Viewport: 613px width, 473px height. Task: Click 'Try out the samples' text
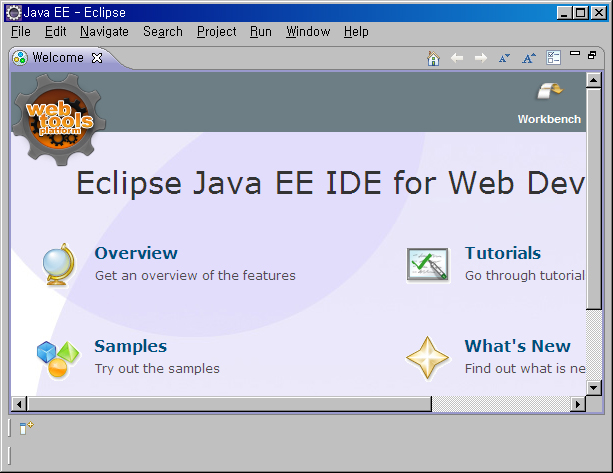(157, 369)
